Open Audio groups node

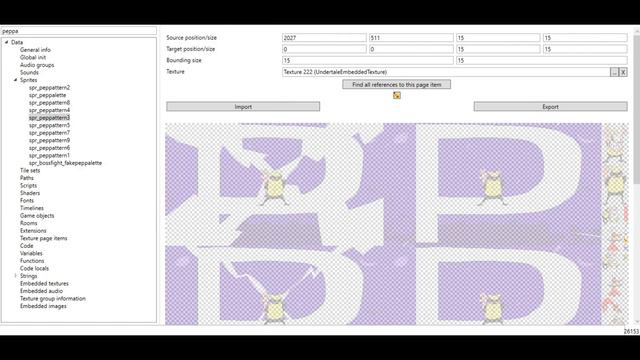[x=37, y=65]
